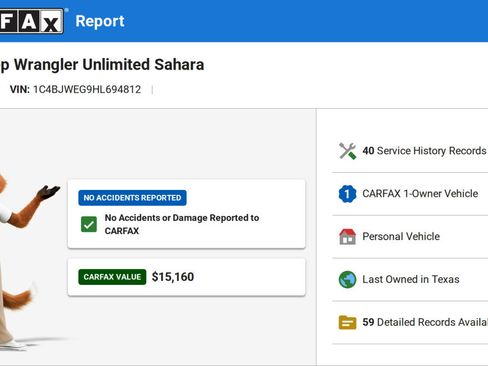Click the VIN: label
The height and width of the screenshot is (366, 488).
[x=20, y=89]
